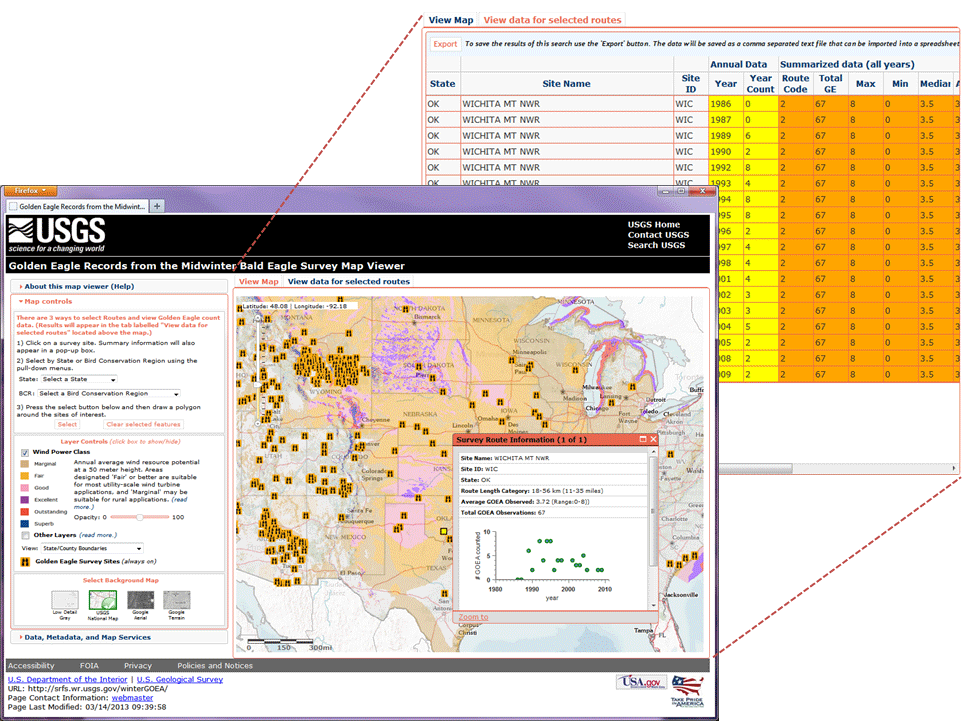964x721 pixels.
Task: Enable the Other Layers checkbox
Action: (x=25, y=535)
